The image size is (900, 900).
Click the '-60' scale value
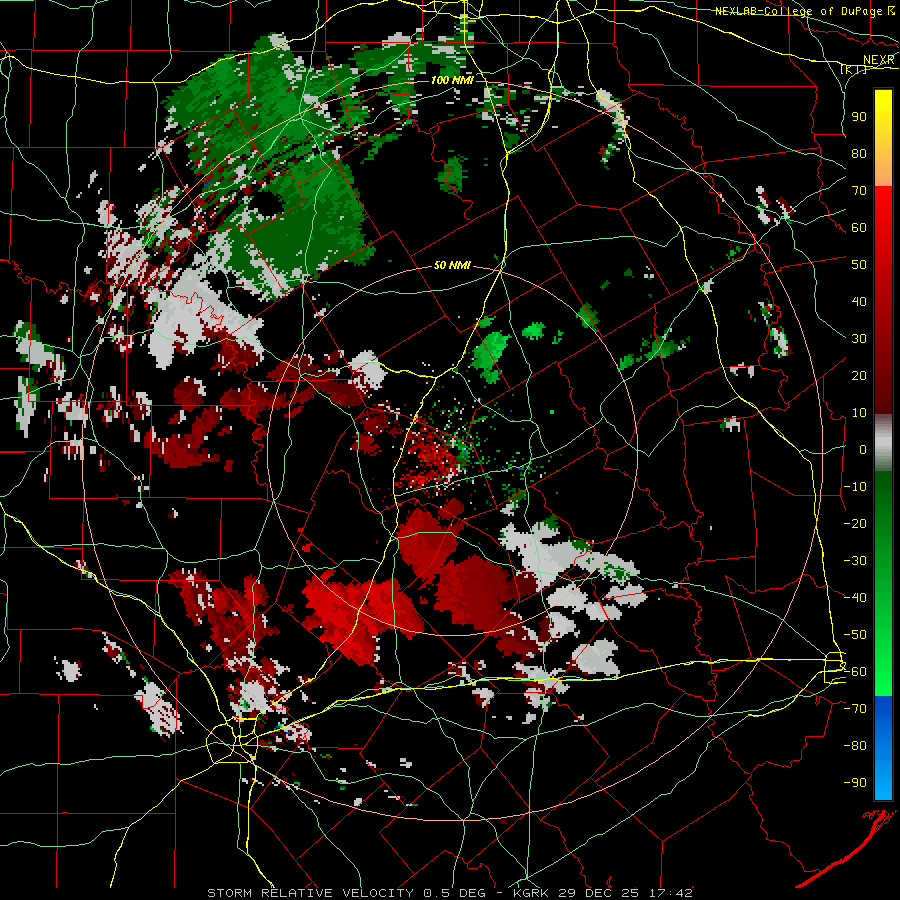tap(855, 672)
